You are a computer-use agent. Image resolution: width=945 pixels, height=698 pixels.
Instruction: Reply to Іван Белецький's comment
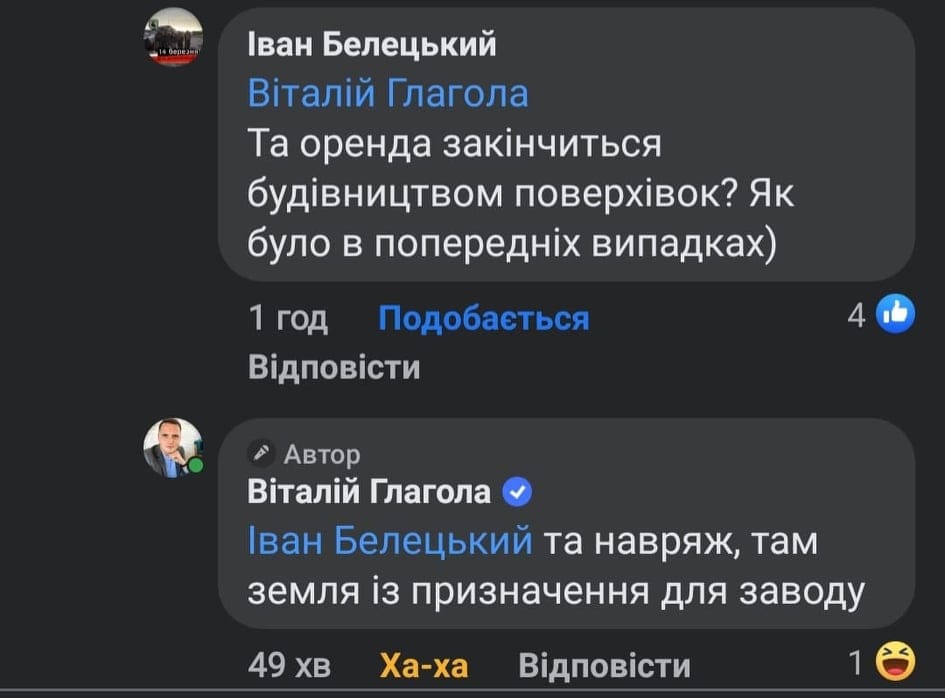pyautogui.click(x=334, y=367)
